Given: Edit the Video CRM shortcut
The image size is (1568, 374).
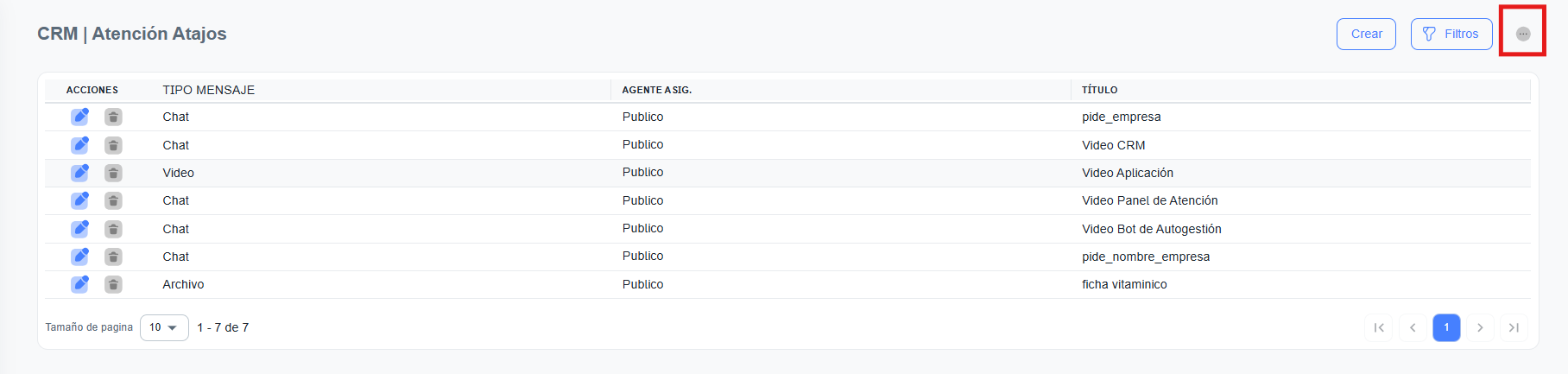Looking at the screenshot, I should [x=79, y=145].
